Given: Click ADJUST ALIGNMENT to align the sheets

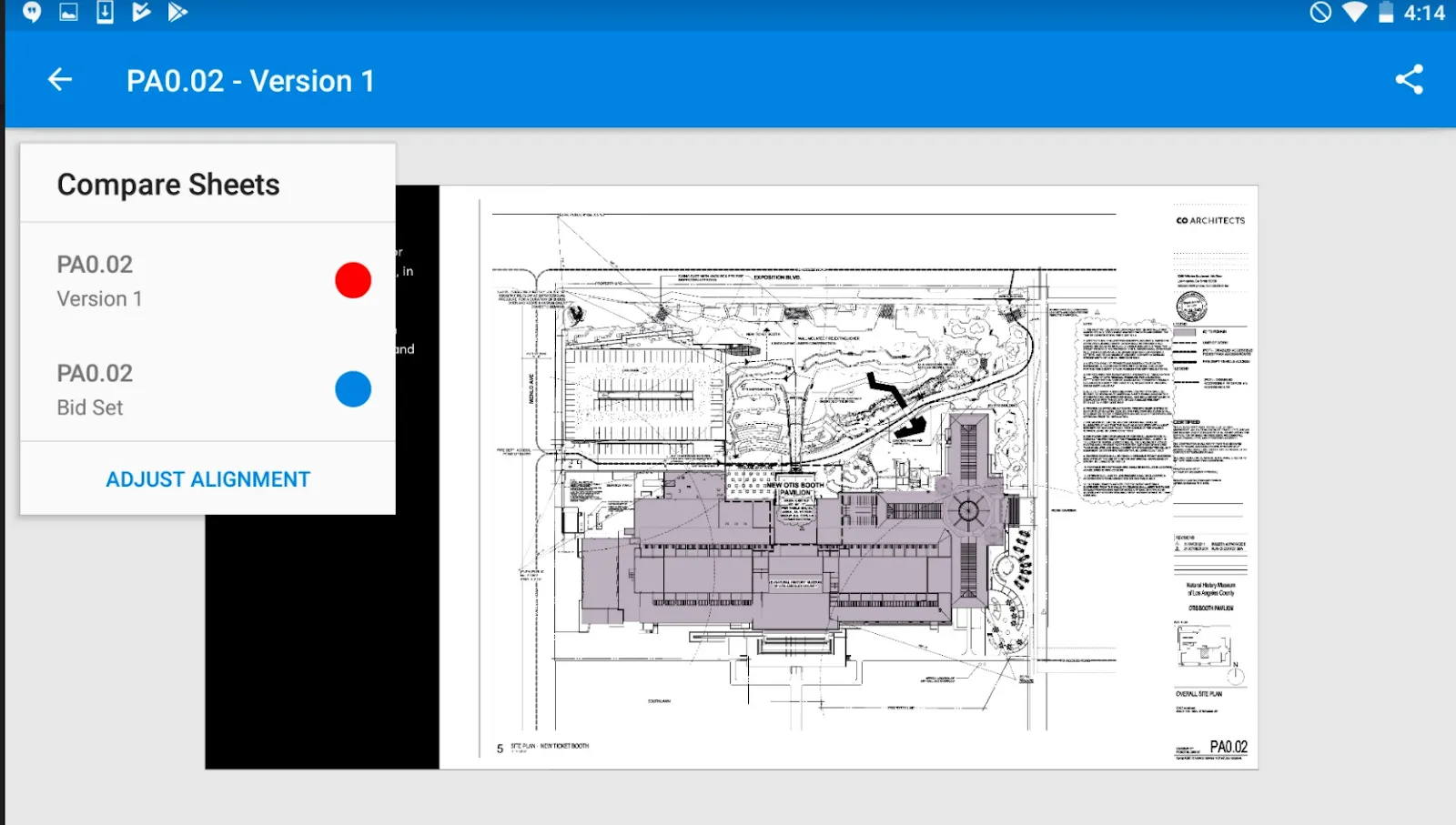Looking at the screenshot, I should coord(207,478).
